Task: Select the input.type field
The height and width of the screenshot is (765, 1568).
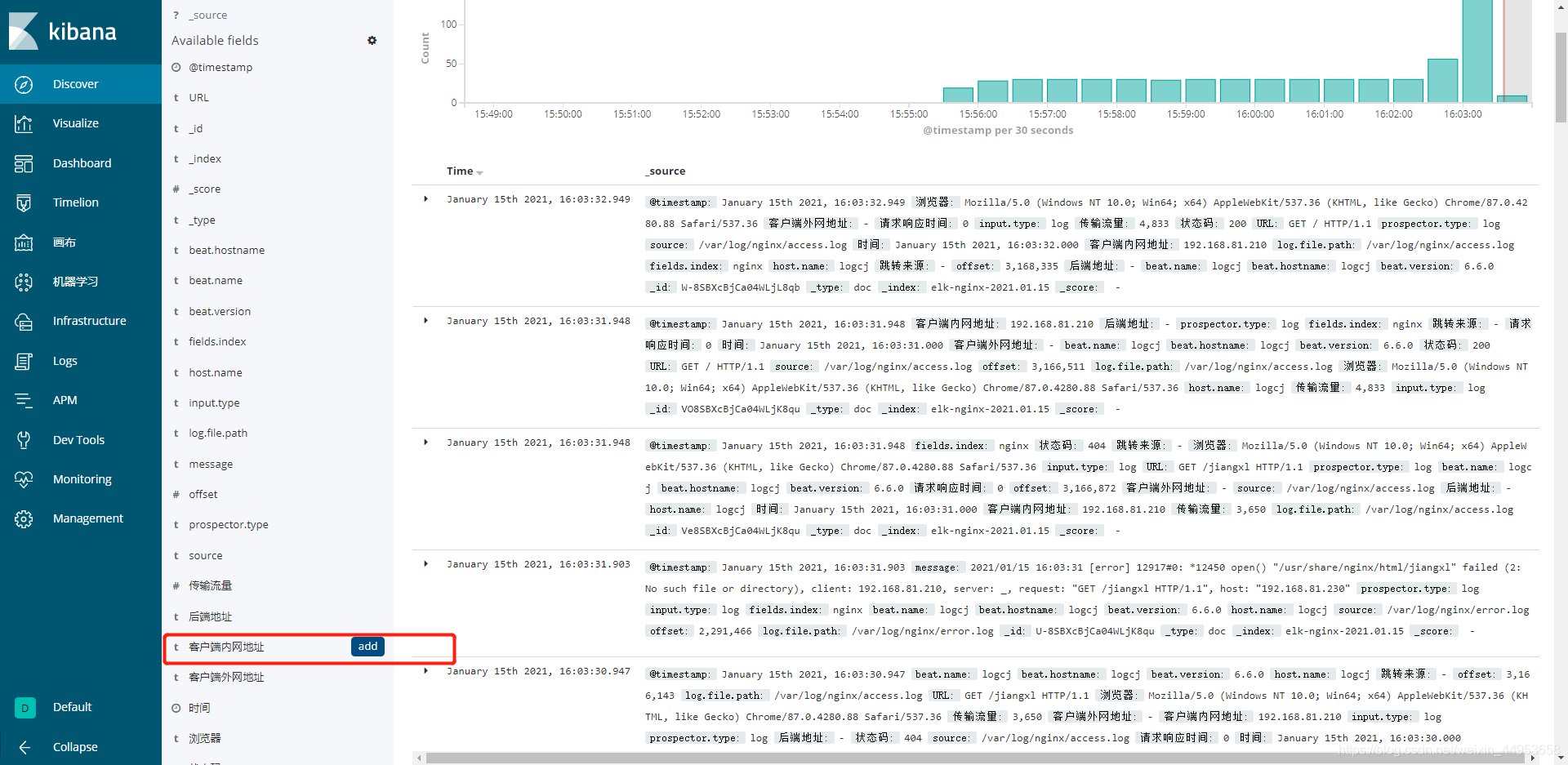Action: point(214,403)
